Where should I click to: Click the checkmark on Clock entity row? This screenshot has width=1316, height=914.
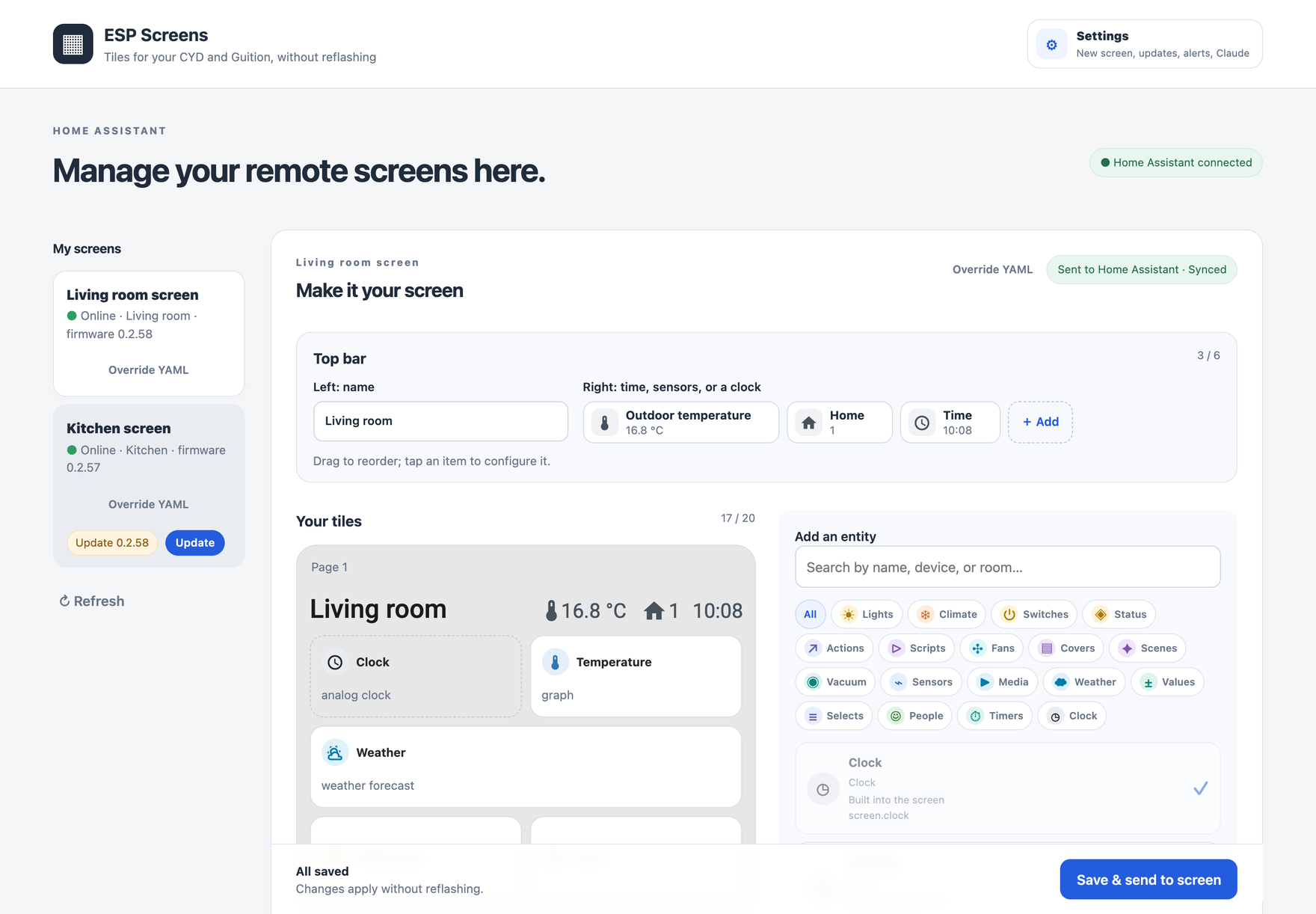1200,788
